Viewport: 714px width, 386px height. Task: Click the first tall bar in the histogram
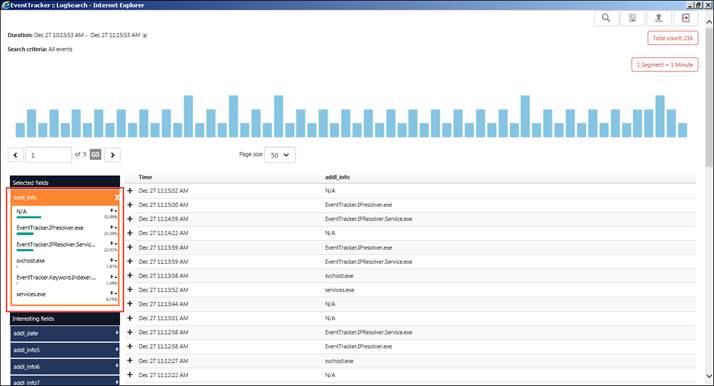(189, 116)
